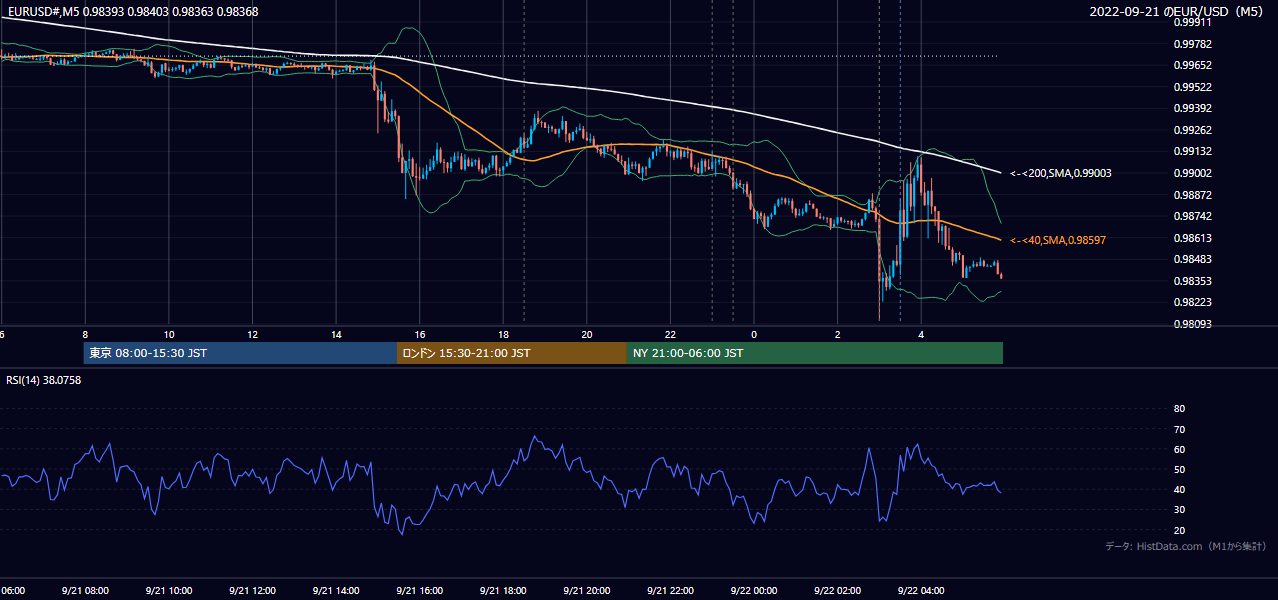1278x600 pixels.
Task: Click the HistData.com data source credit
Action: click(x=1185, y=546)
